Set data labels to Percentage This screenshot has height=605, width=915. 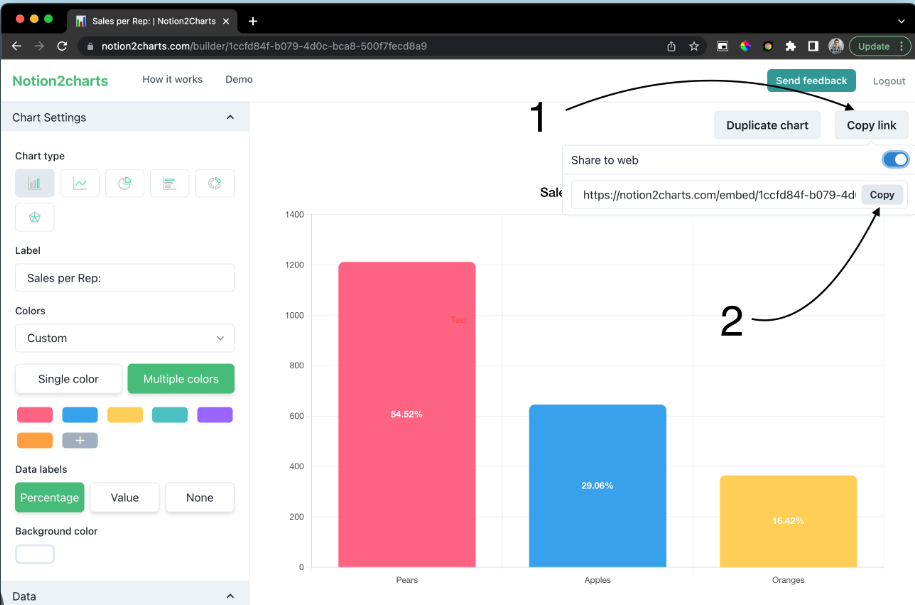pos(50,498)
